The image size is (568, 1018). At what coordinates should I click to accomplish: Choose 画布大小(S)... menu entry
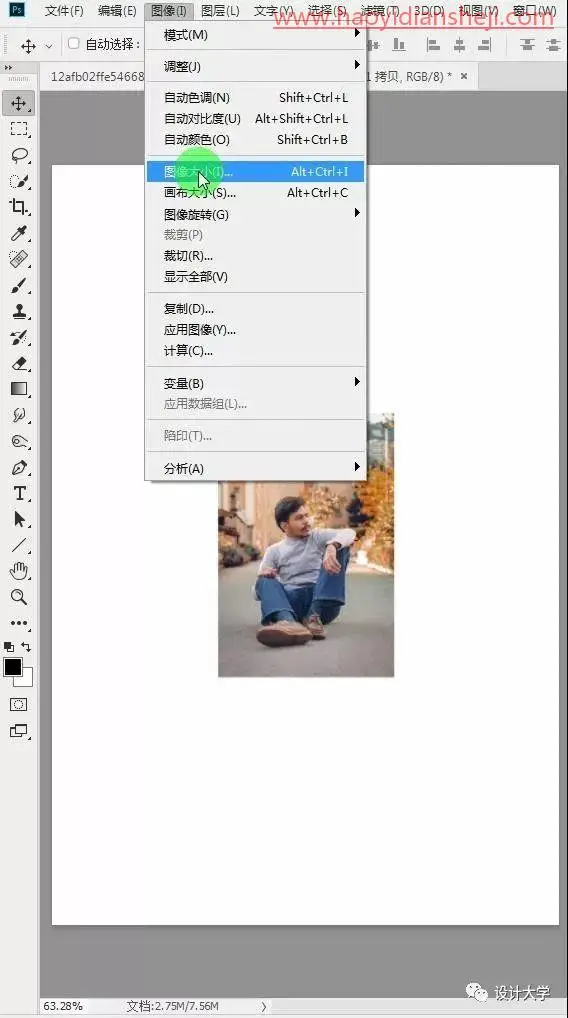pyautogui.click(x=255, y=192)
